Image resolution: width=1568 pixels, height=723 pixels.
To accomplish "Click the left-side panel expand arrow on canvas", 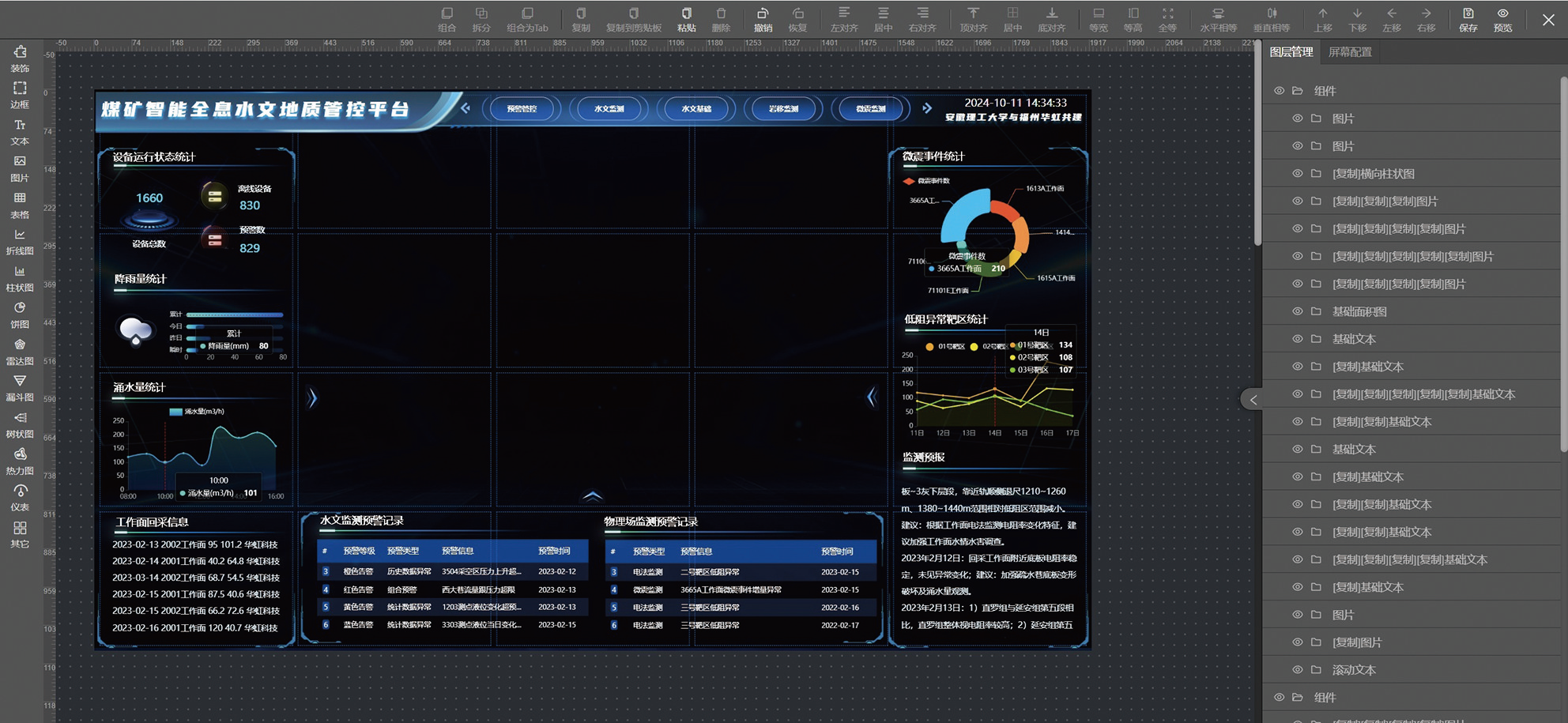I will 312,397.
